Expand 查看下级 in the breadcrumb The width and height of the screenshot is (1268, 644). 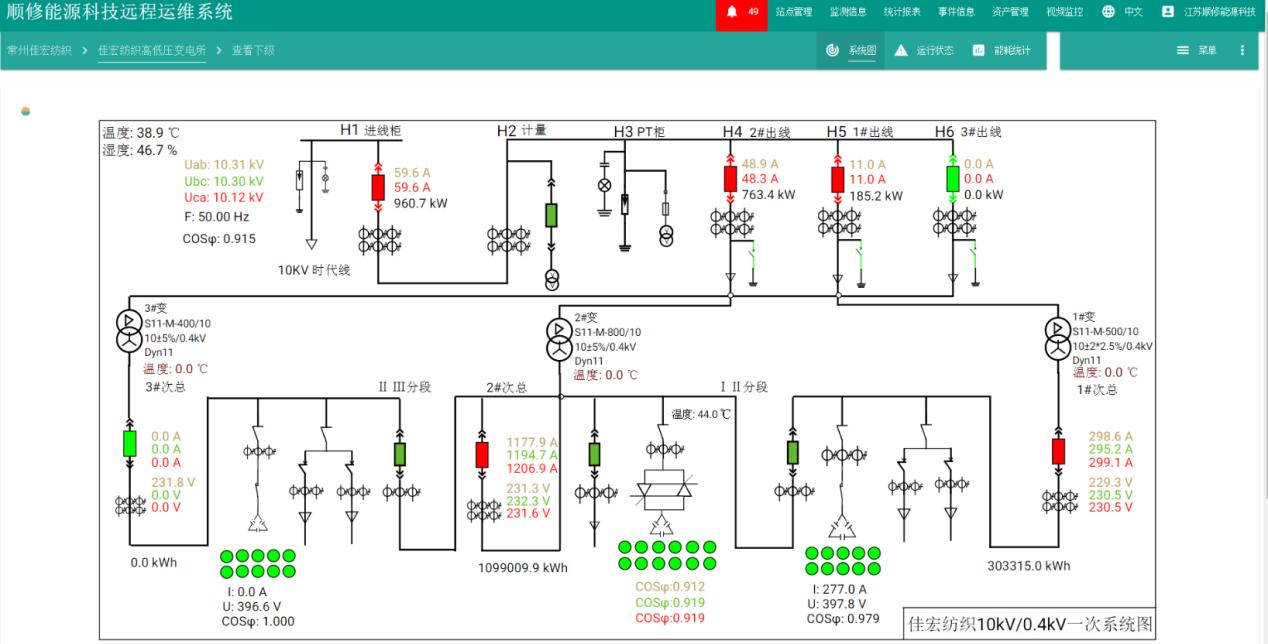(253, 50)
